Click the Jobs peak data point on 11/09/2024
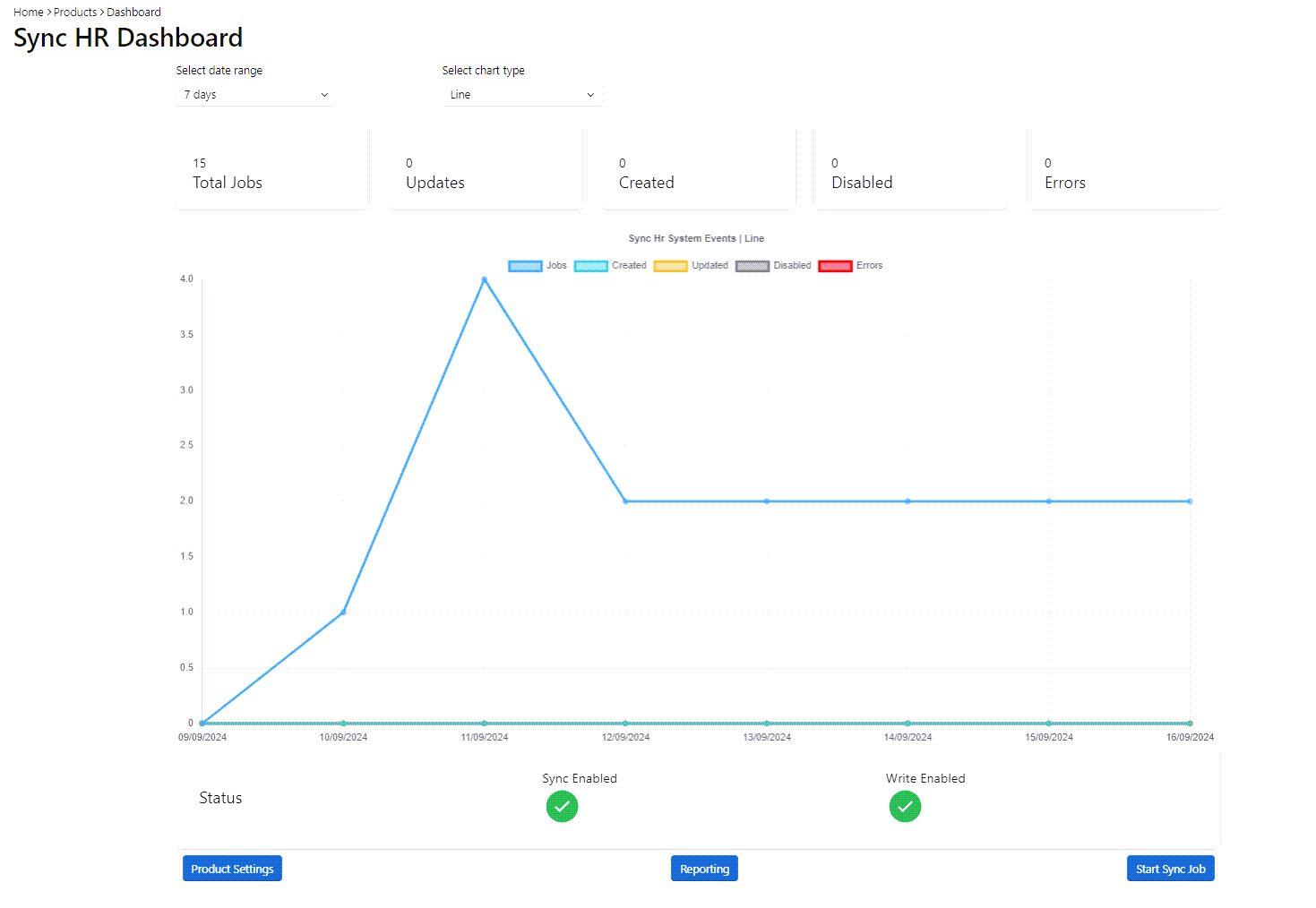Image resolution: width=1316 pixels, height=908 pixels. coord(485,279)
